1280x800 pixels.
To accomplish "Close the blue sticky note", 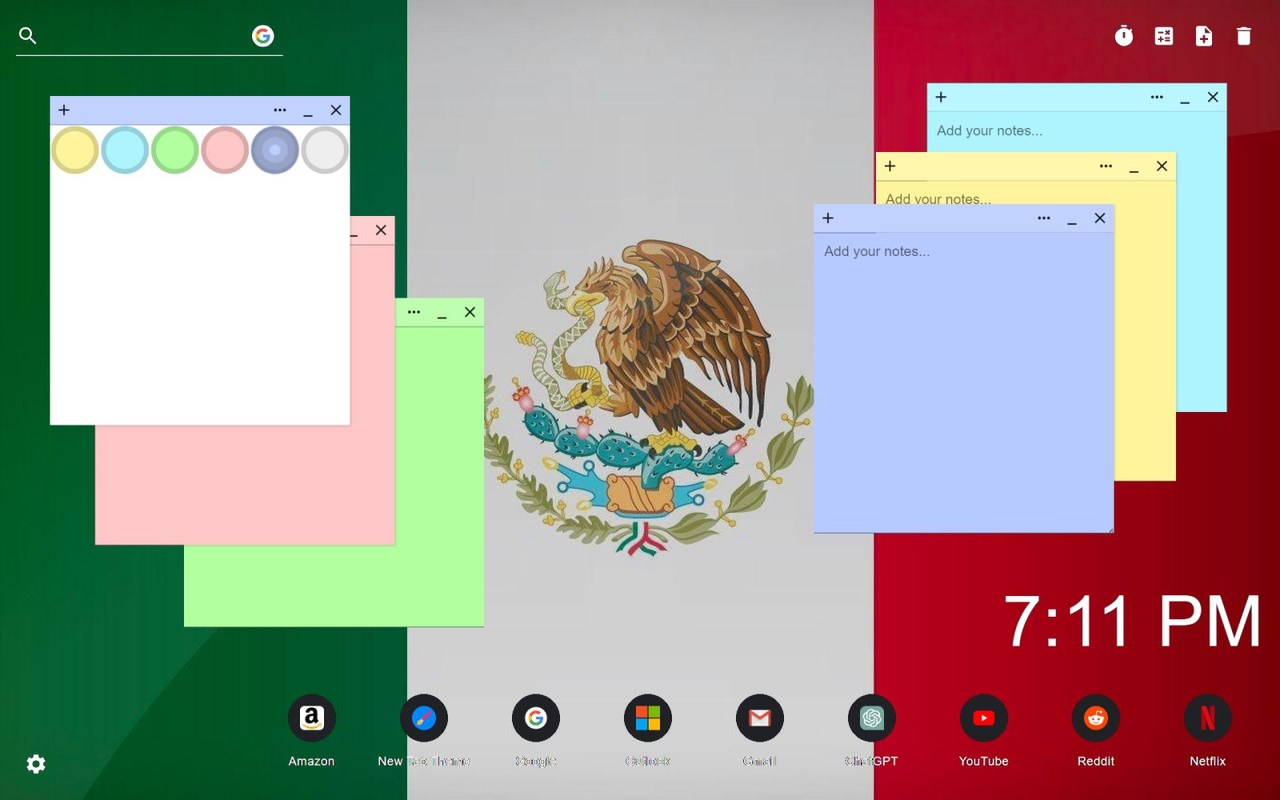I will click(1100, 218).
